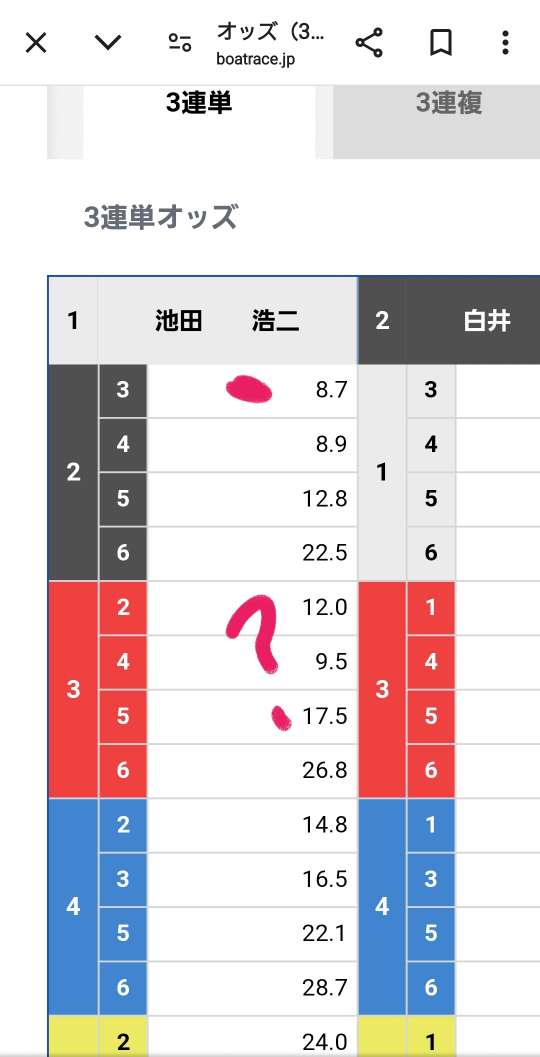This screenshot has width=540, height=1057.
Task: Tap 池田 浩二 racer header
Action: 228,321
